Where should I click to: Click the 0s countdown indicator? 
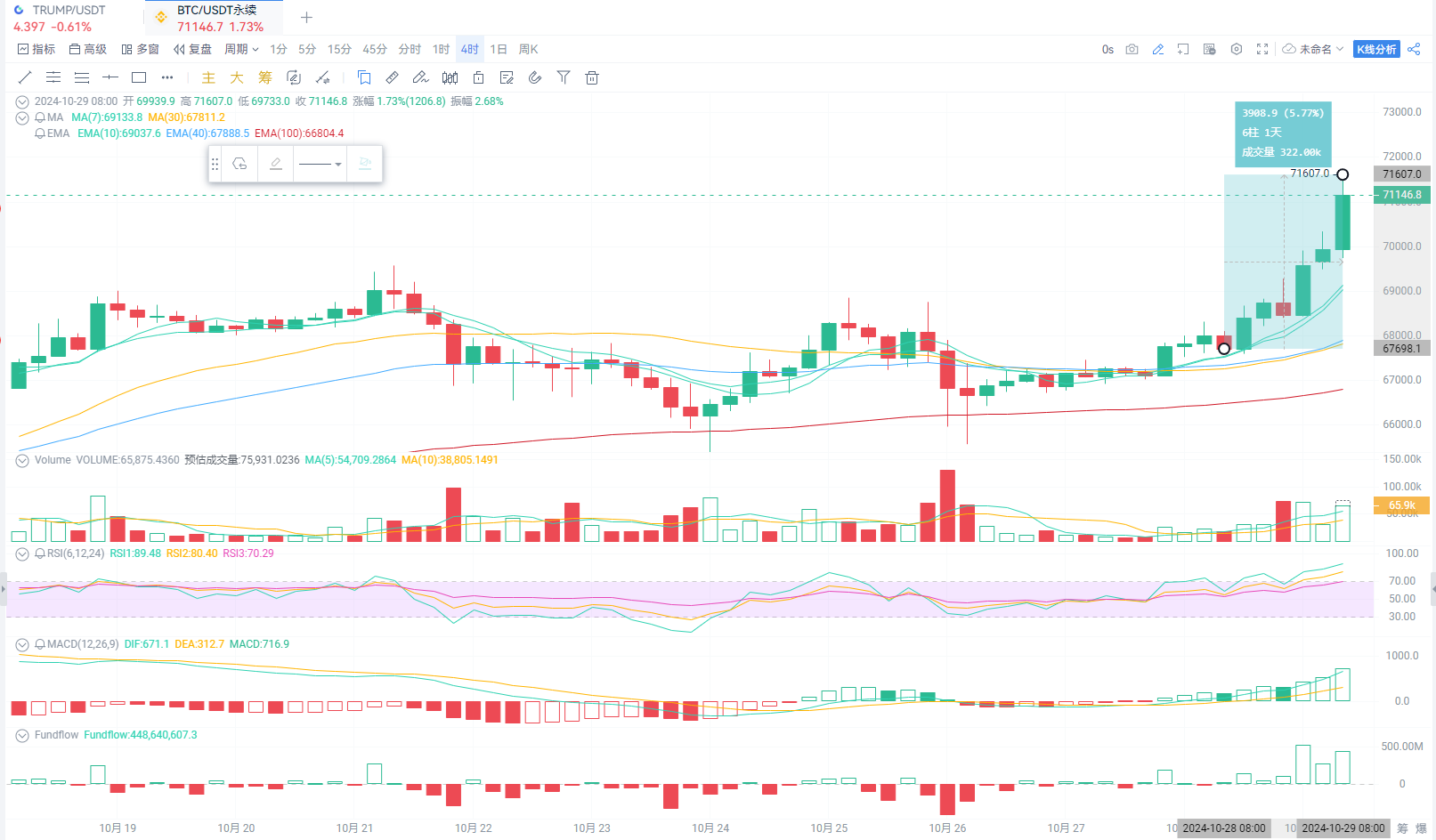[1107, 49]
